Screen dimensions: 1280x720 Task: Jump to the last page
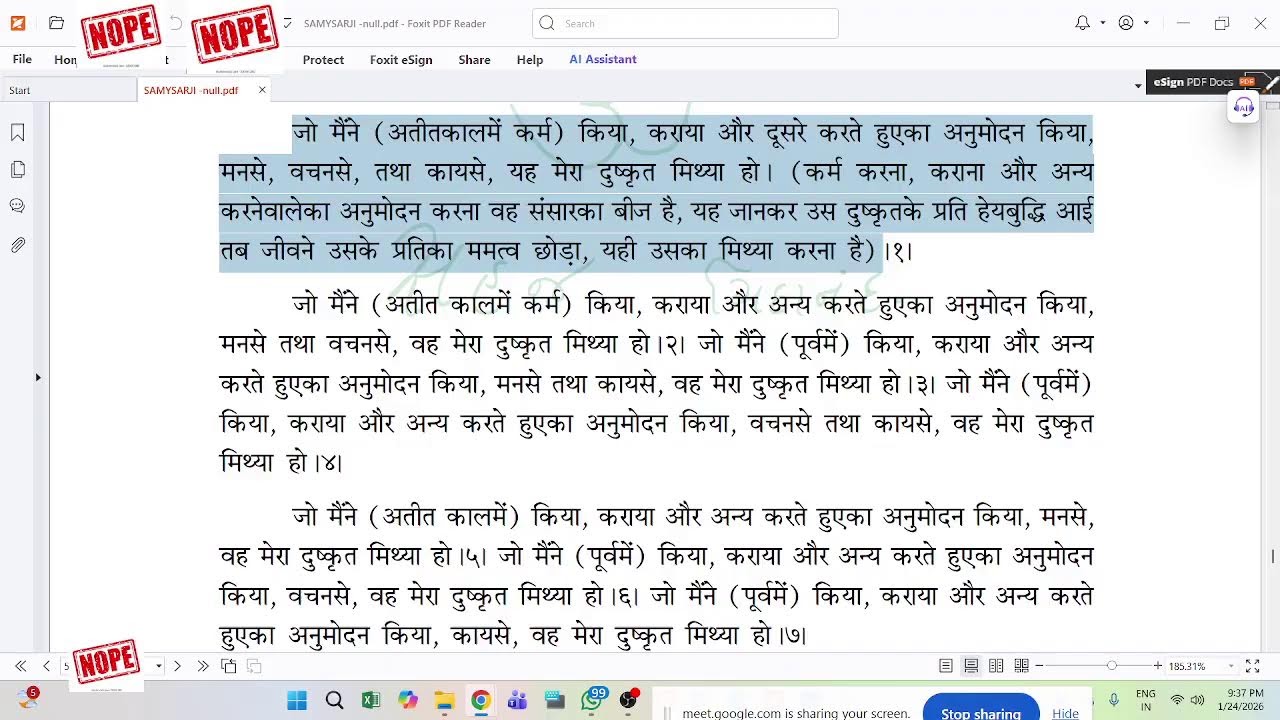(203, 666)
